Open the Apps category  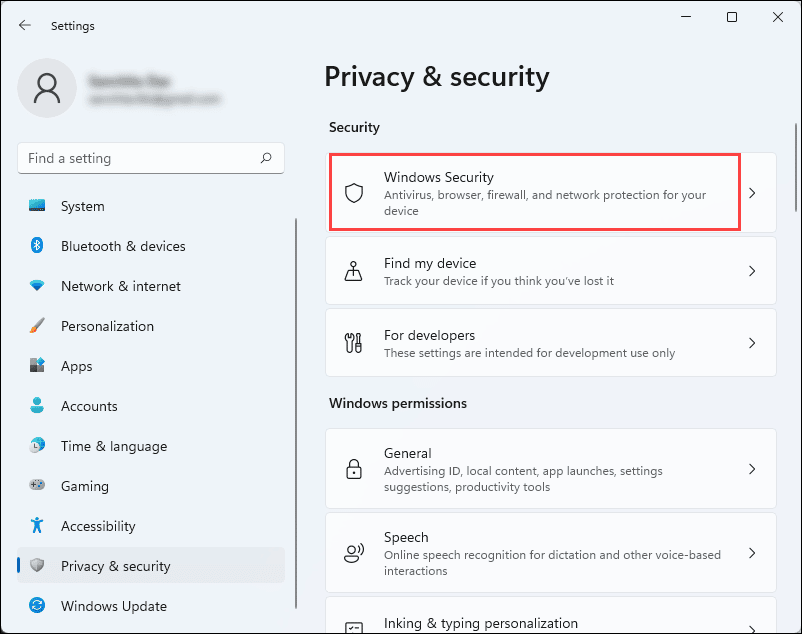151,366
